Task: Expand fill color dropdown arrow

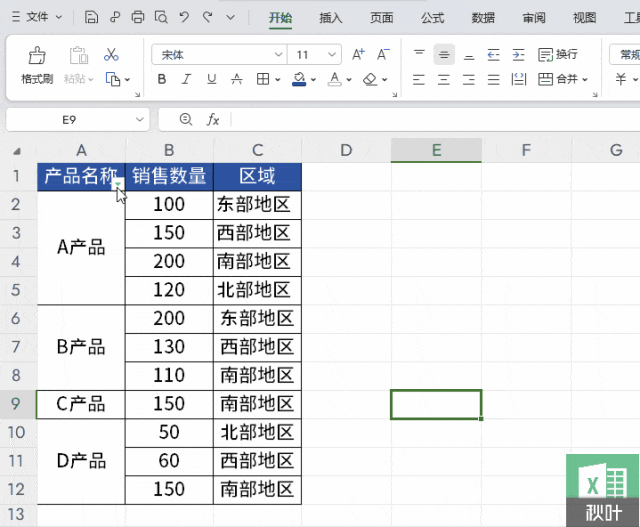Action: click(313, 80)
